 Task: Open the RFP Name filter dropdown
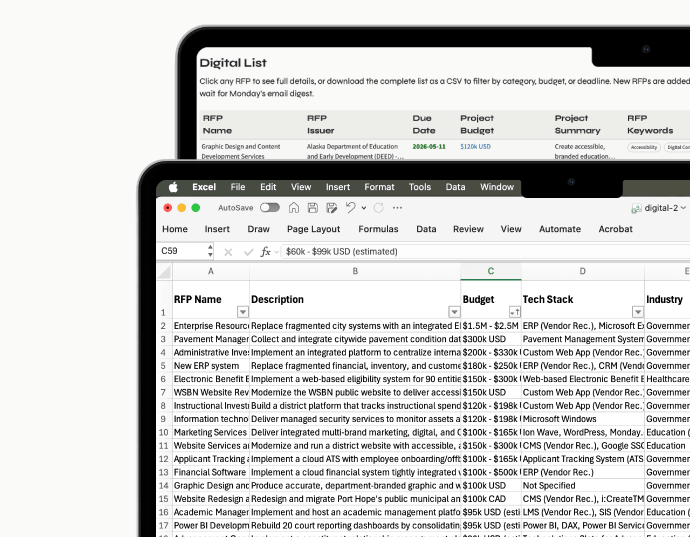(x=242, y=312)
